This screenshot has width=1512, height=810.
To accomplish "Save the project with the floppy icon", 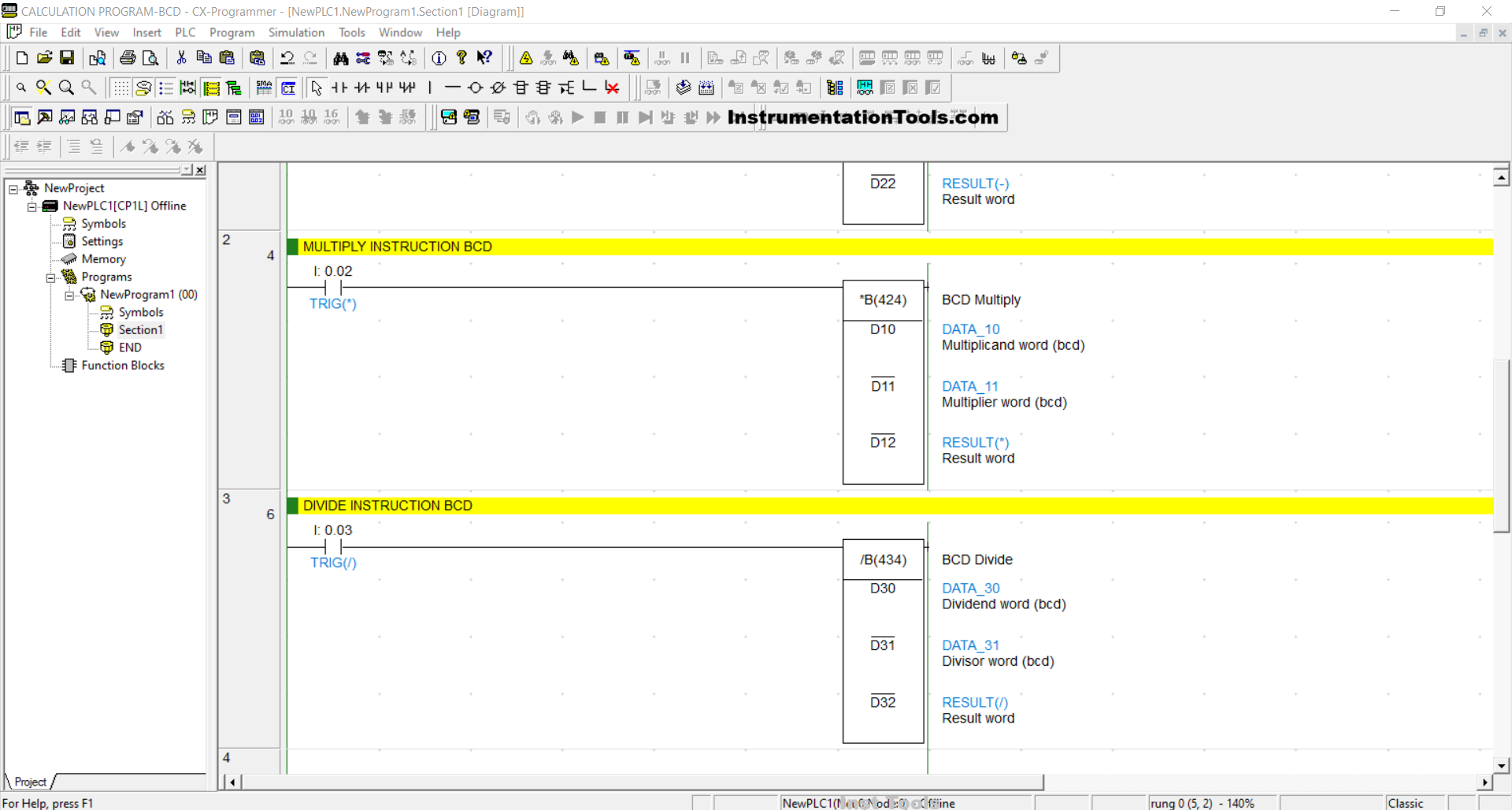I will [x=68, y=58].
